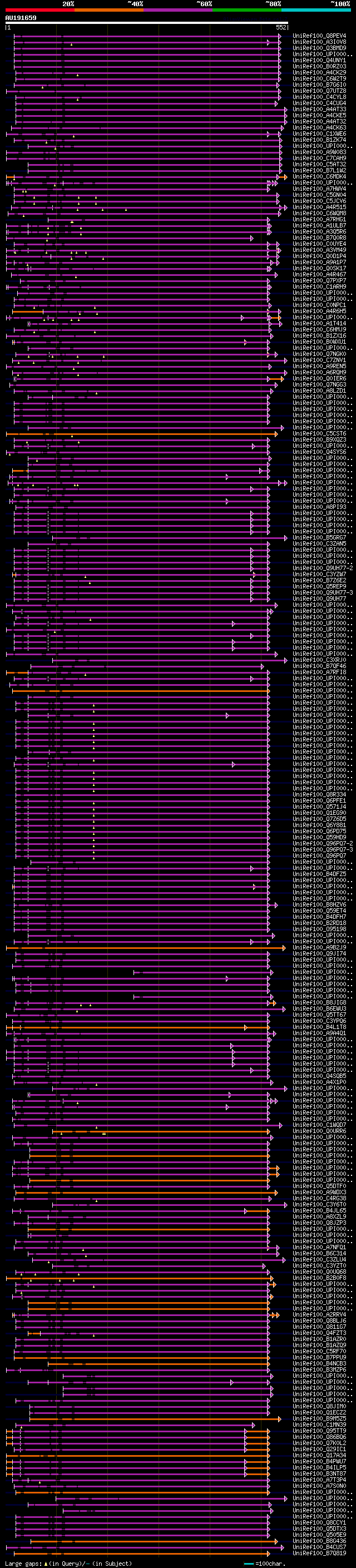Image resolution: width=356 pixels, height=1568 pixels.
Task: Select the UniRef100_C1MN39 label
Action: (319, 1426)
